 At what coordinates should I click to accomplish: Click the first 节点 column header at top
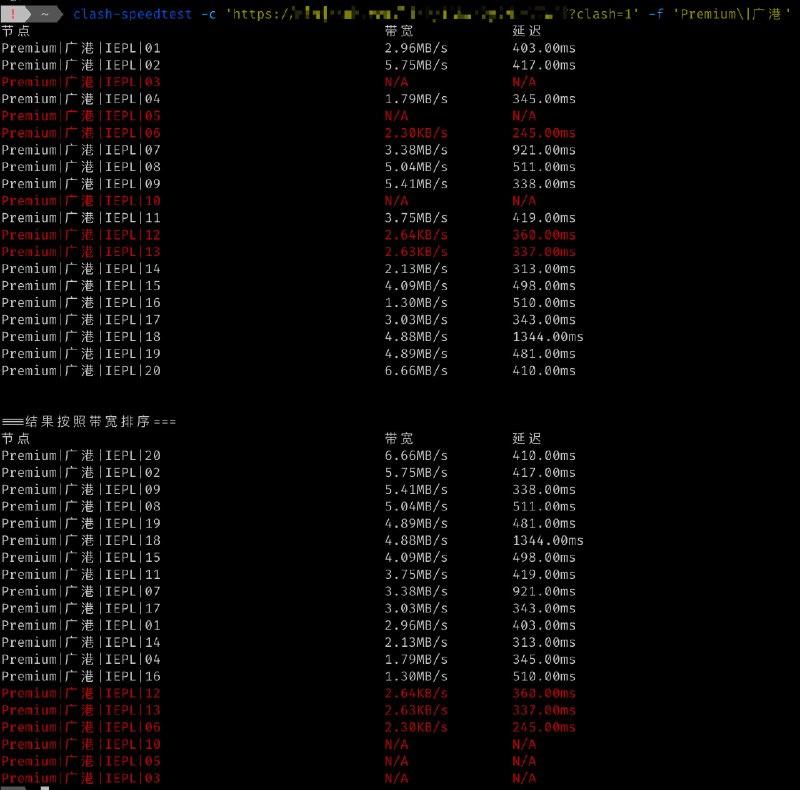[16, 31]
